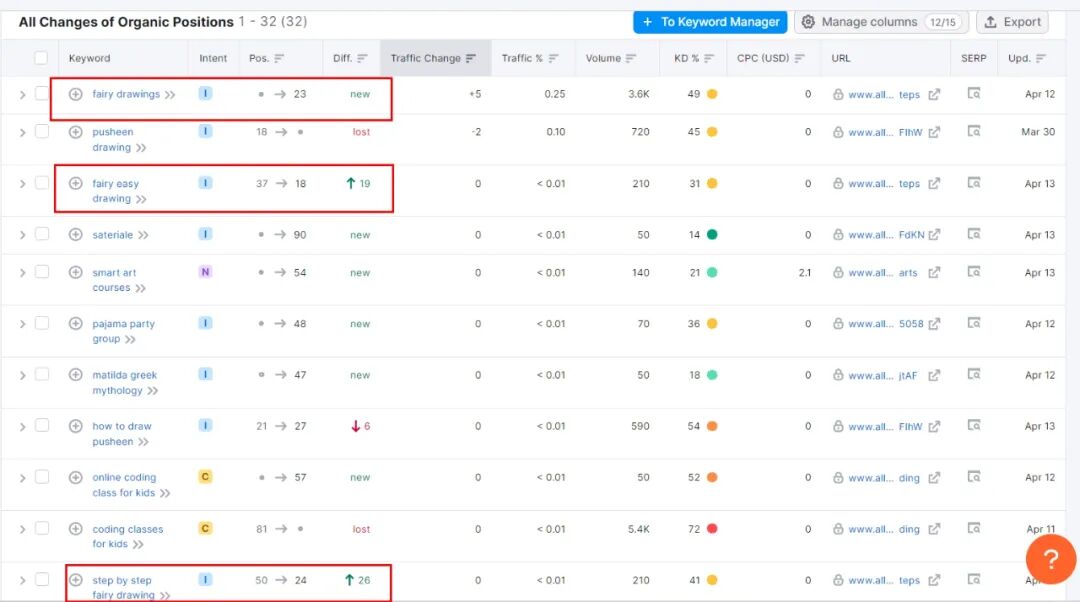Add matilda greek mythology via plus icon
This screenshot has width=1080, height=602.
(x=75, y=375)
